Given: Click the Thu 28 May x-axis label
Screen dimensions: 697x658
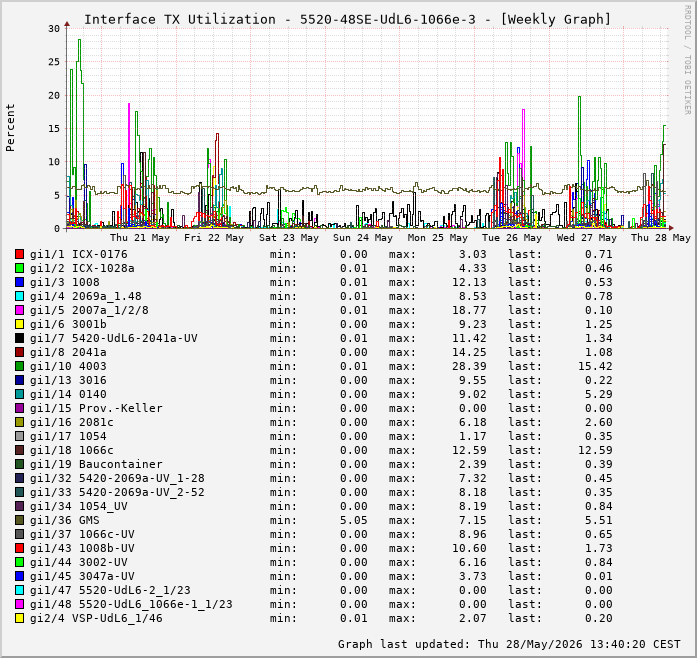Looking at the screenshot, I should click(661, 237).
